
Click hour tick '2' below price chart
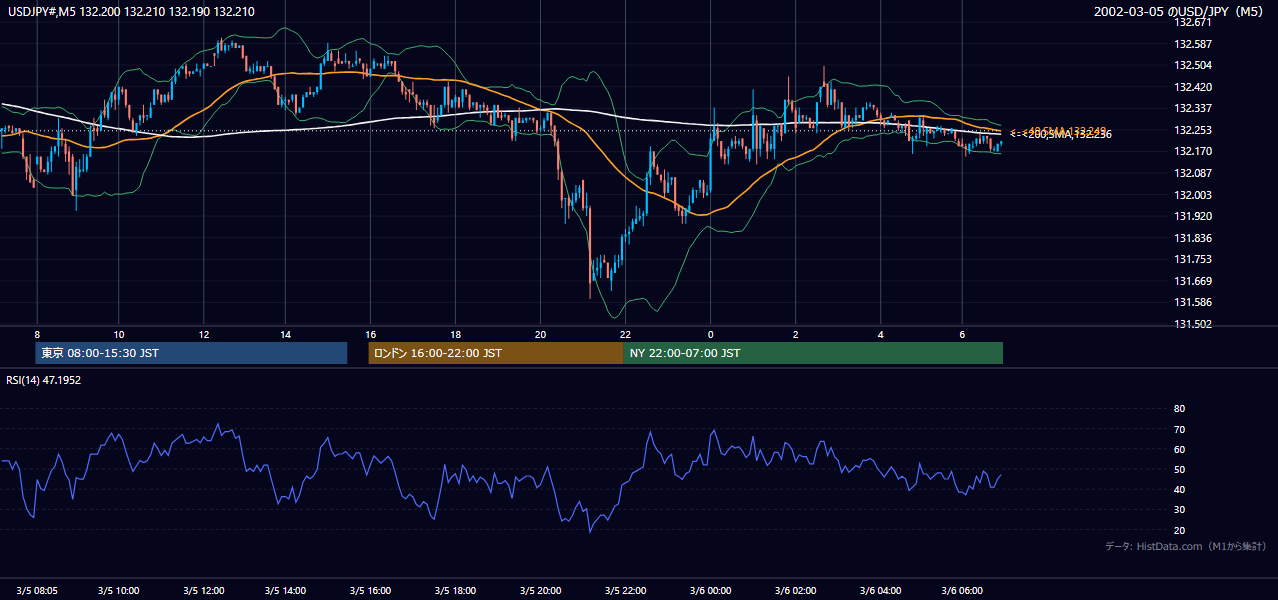point(795,334)
